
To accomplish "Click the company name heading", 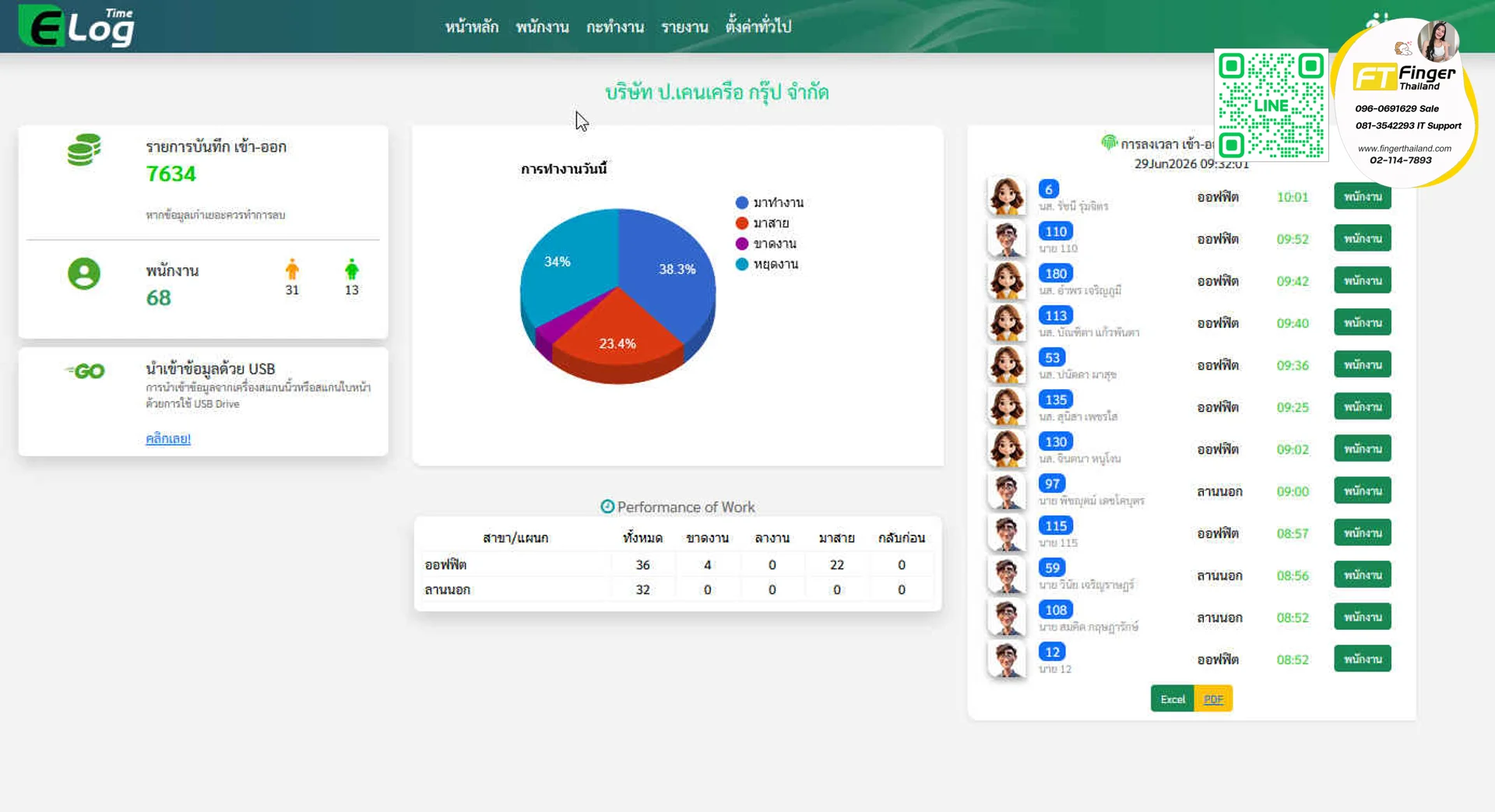I will [x=716, y=92].
